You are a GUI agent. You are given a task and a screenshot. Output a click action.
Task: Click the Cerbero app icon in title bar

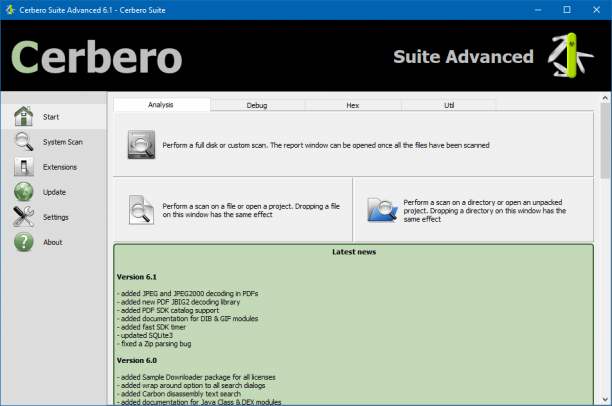pyautogui.click(x=10, y=10)
